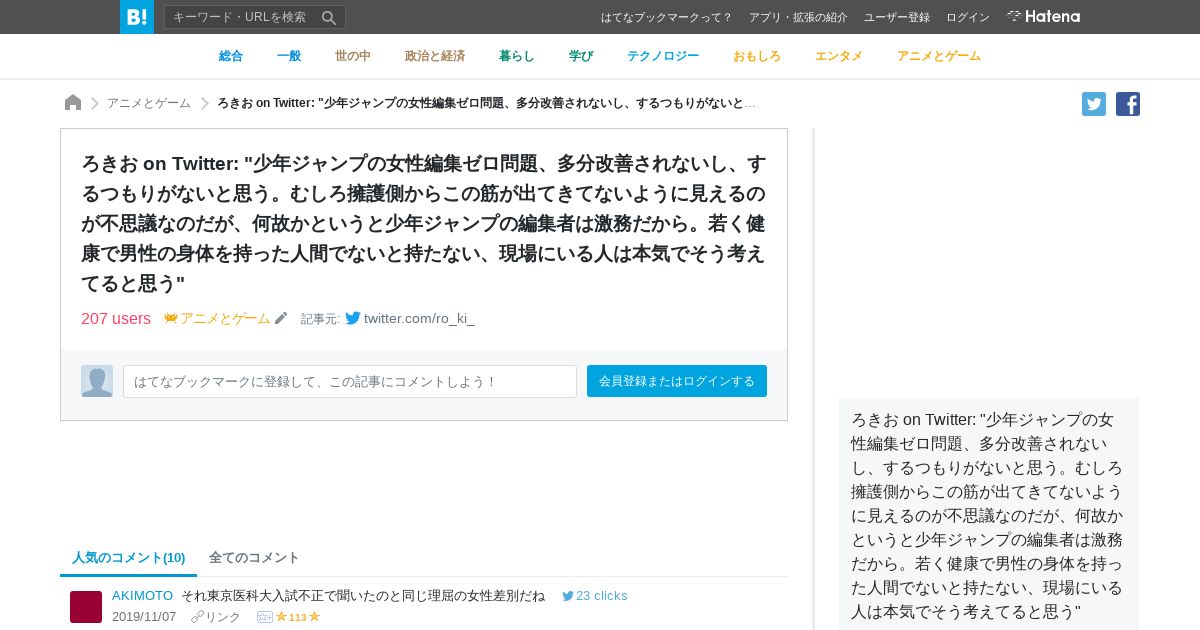Click the sidebar tweet text box
Image resolution: width=1200 pixels, height=630 pixels.
tap(989, 514)
